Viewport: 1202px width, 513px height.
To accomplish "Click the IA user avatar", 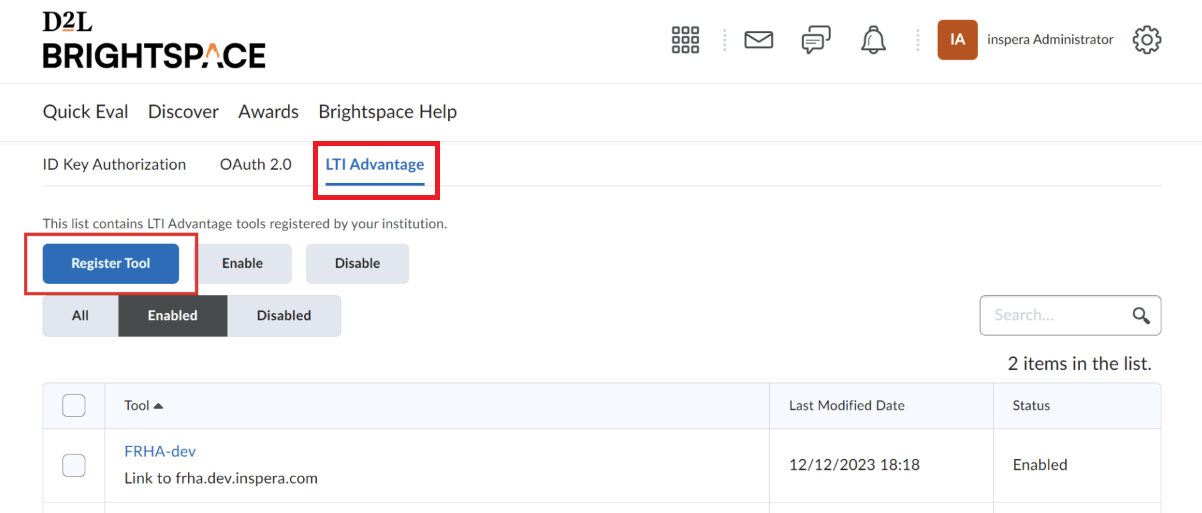I will click(x=957, y=40).
